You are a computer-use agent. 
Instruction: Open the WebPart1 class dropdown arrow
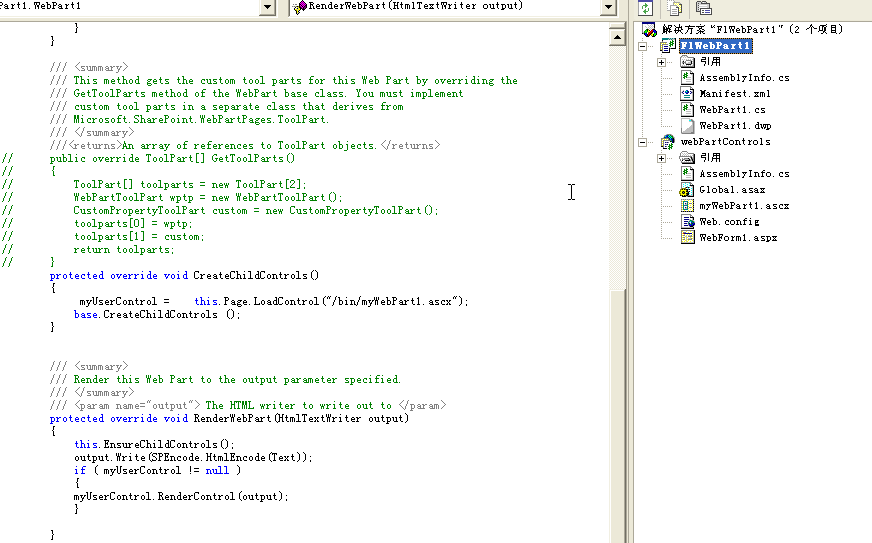pos(267,7)
